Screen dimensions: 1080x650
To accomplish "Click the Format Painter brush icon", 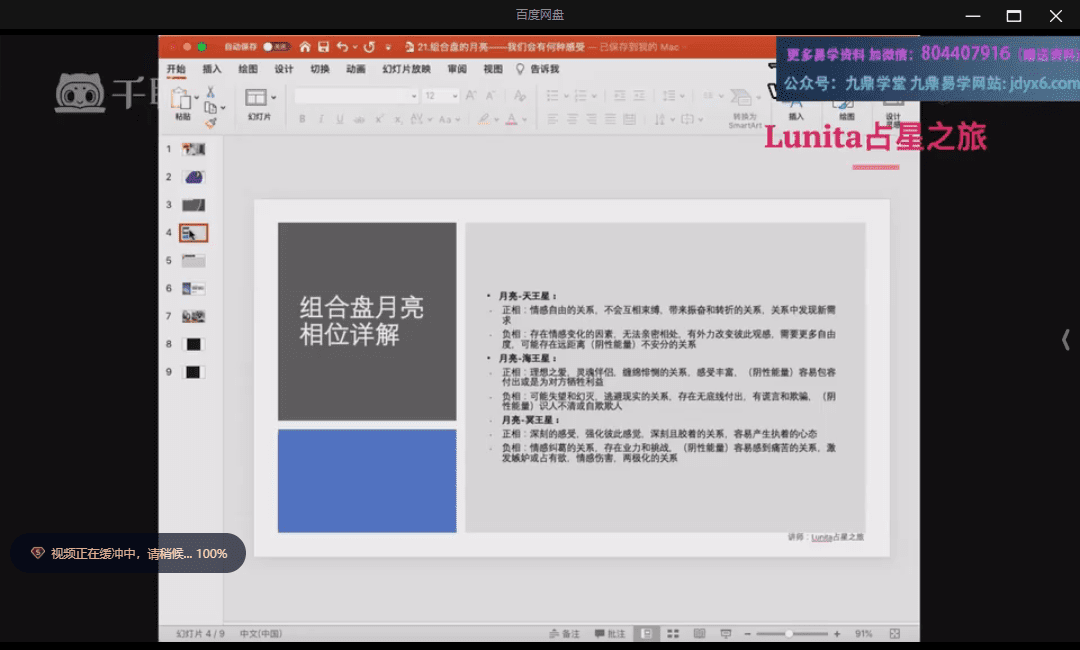I will (x=210, y=123).
